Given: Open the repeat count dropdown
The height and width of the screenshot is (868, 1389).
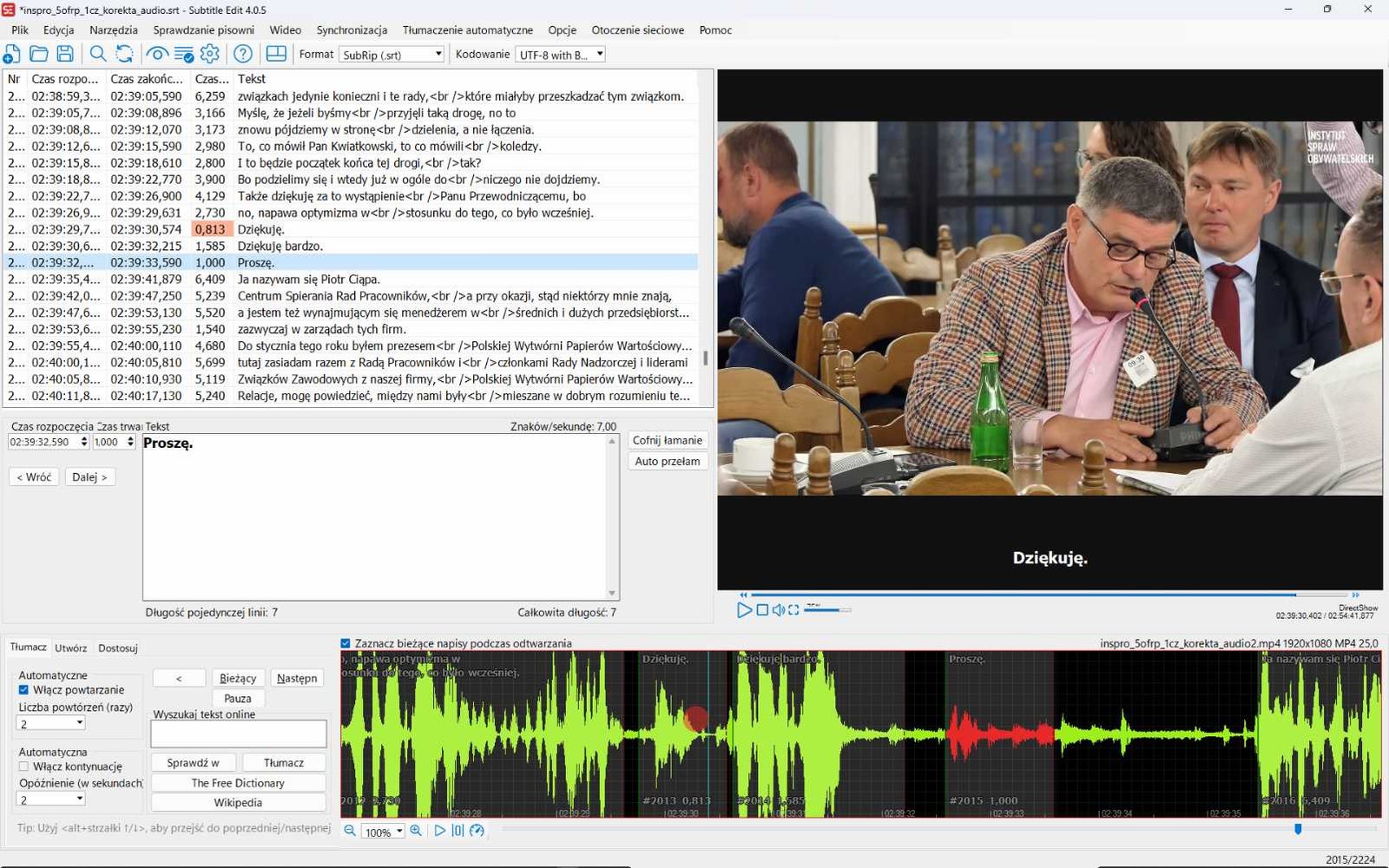Looking at the screenshot, I should [x=51, y=723].
